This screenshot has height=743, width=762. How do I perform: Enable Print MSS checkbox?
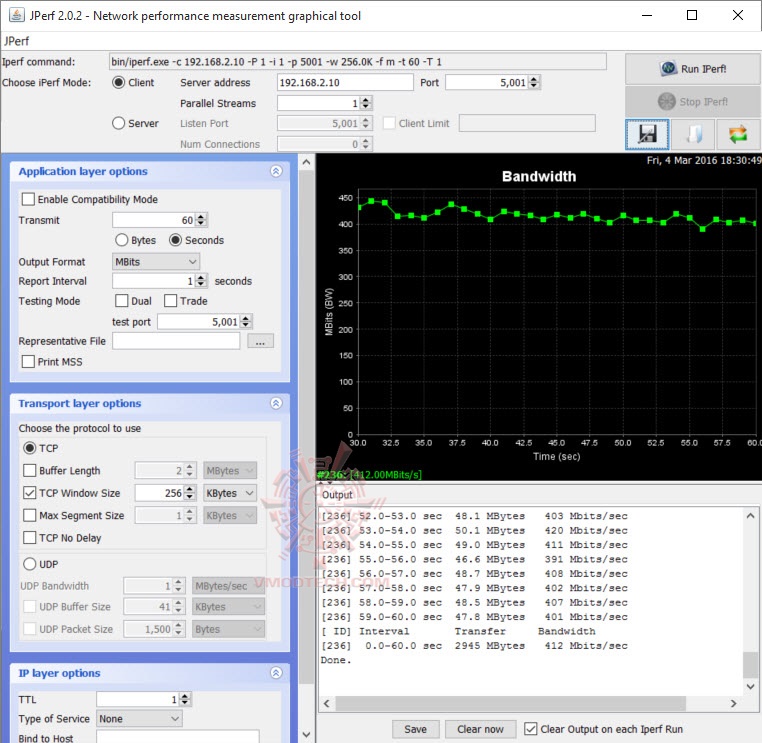pyautogui.click(x=28, y=362)
